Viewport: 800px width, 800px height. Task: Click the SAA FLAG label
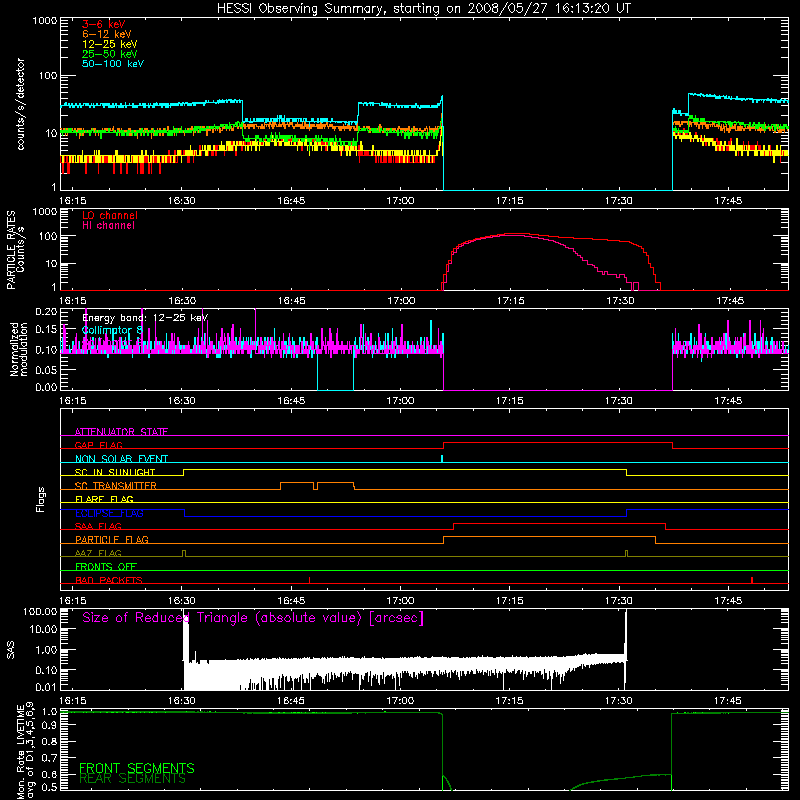[98, 526]
